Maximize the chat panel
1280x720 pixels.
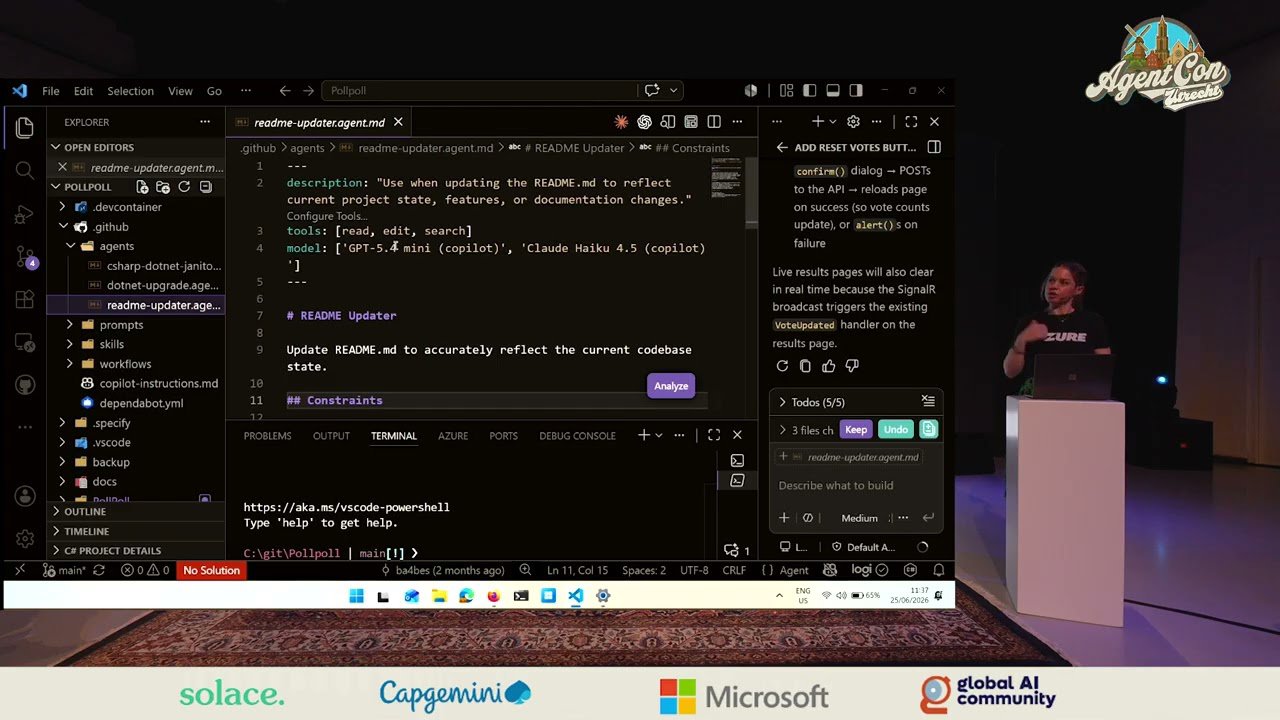click(911, 122)
